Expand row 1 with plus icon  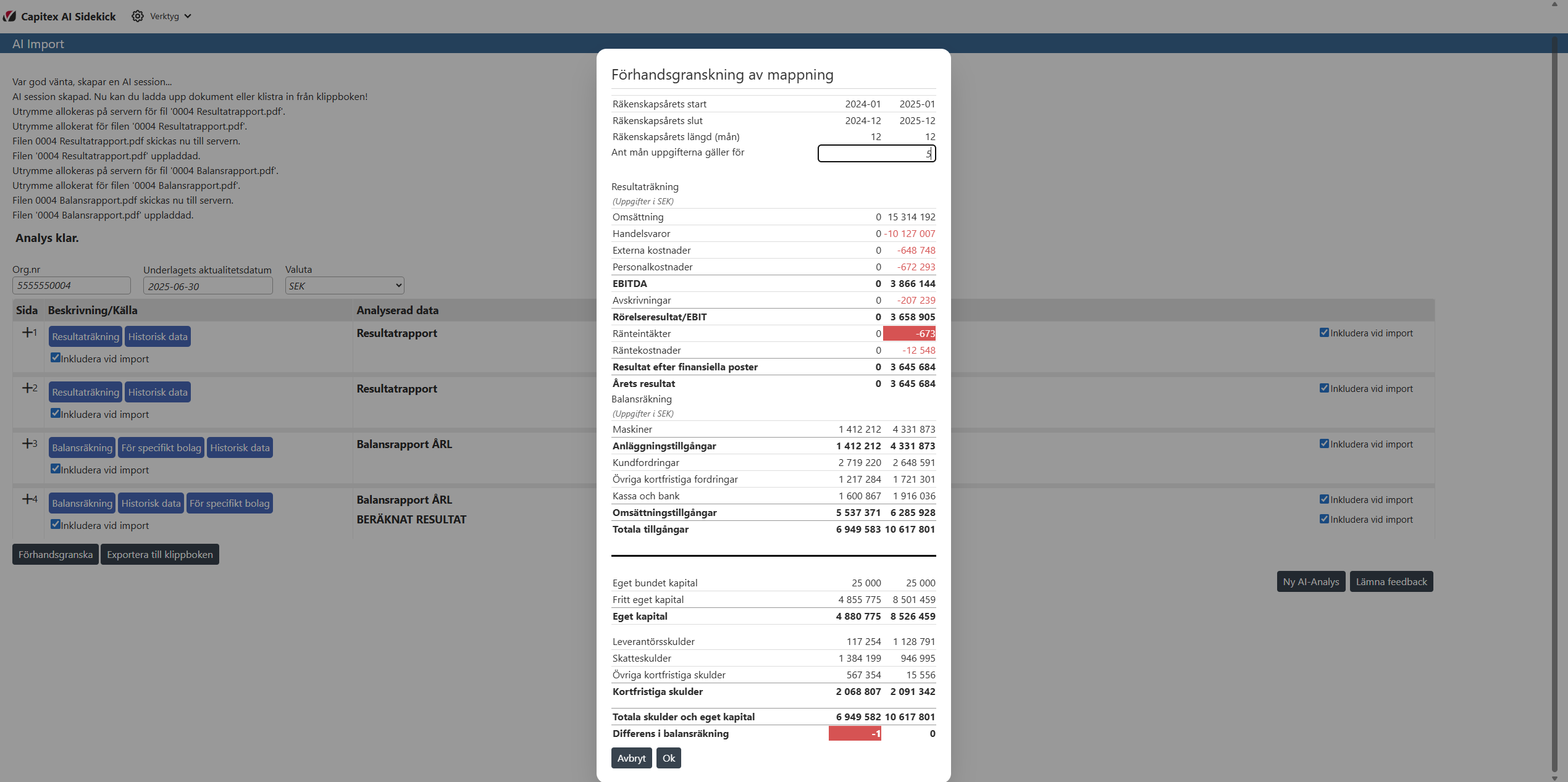pyautogui.click(x=28, y=332)
